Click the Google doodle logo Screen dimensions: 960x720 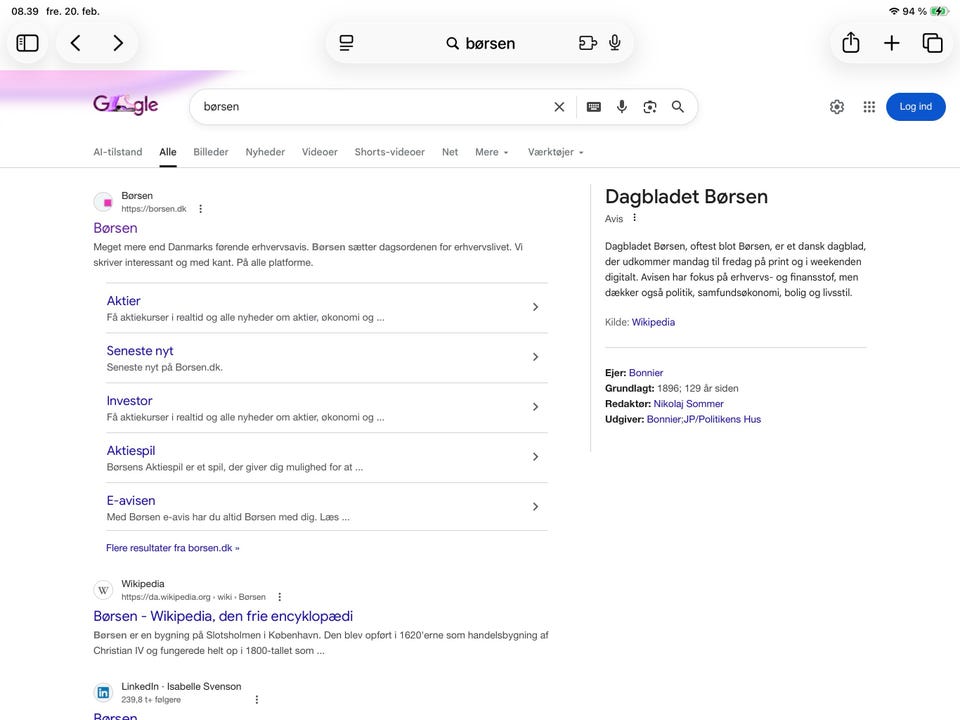[x=126, y=105]
